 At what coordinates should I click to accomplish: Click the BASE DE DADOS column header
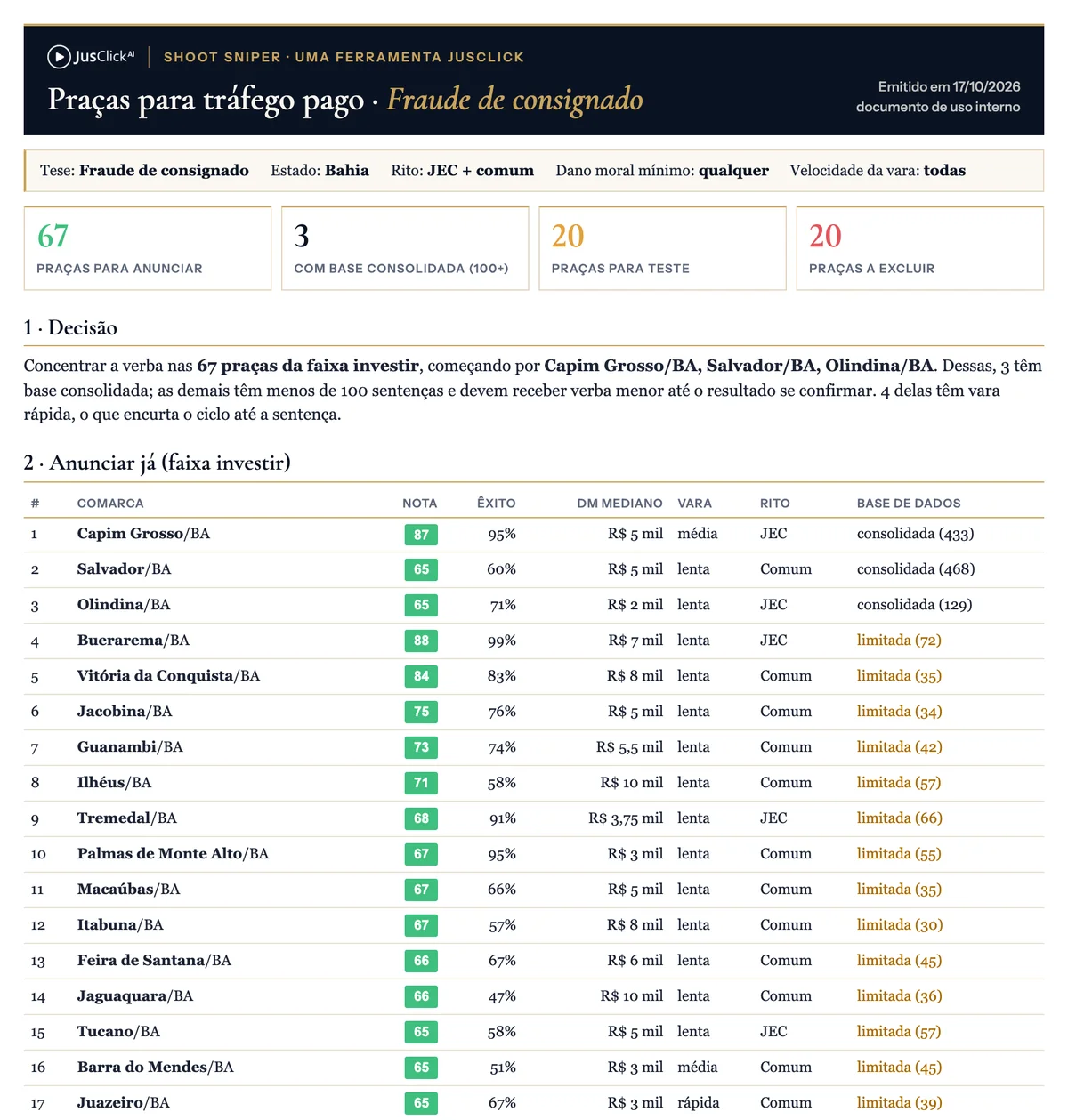click(909, 504)
